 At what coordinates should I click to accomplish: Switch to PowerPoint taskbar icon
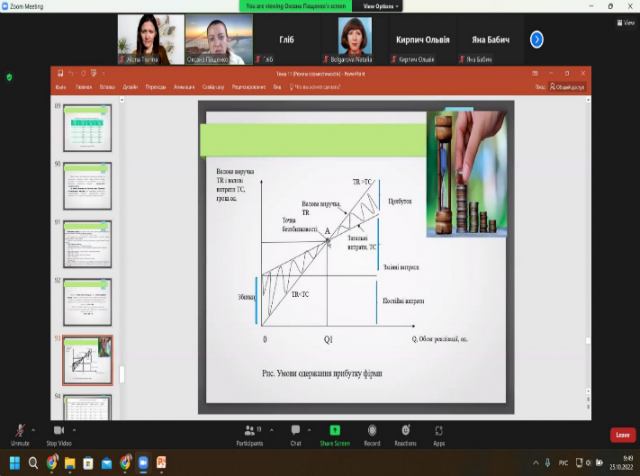point(161,463)
